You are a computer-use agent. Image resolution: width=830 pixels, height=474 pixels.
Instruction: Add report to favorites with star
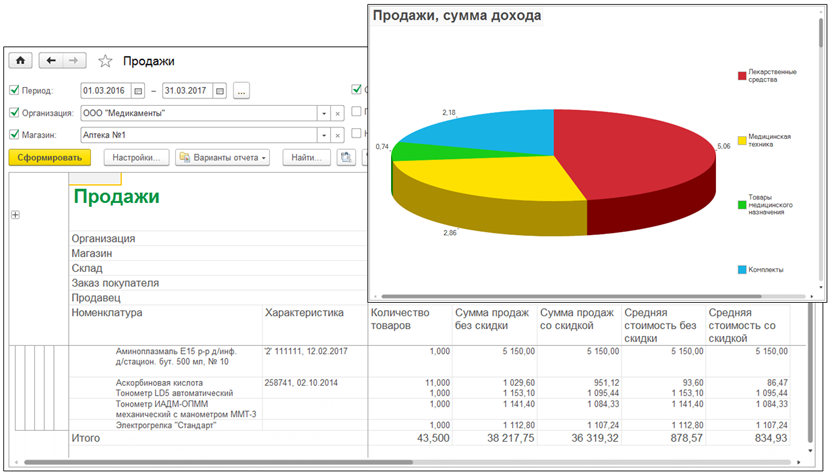click(105, 61)
